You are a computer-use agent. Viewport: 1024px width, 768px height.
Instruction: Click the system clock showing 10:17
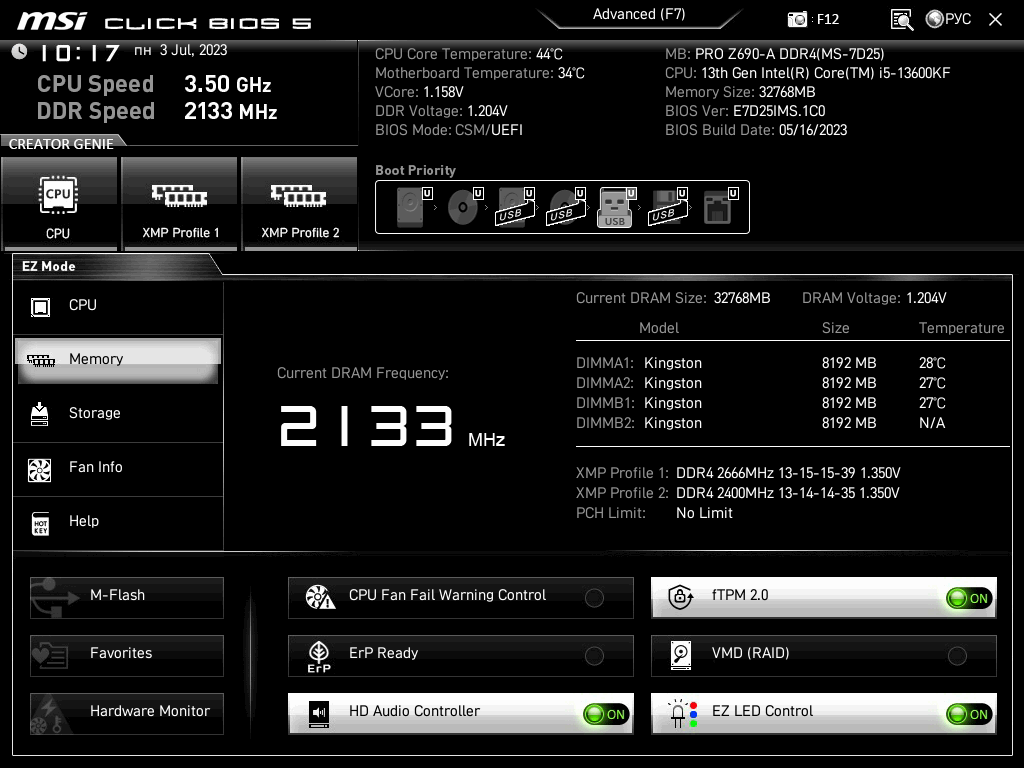(x=79, y=52)
